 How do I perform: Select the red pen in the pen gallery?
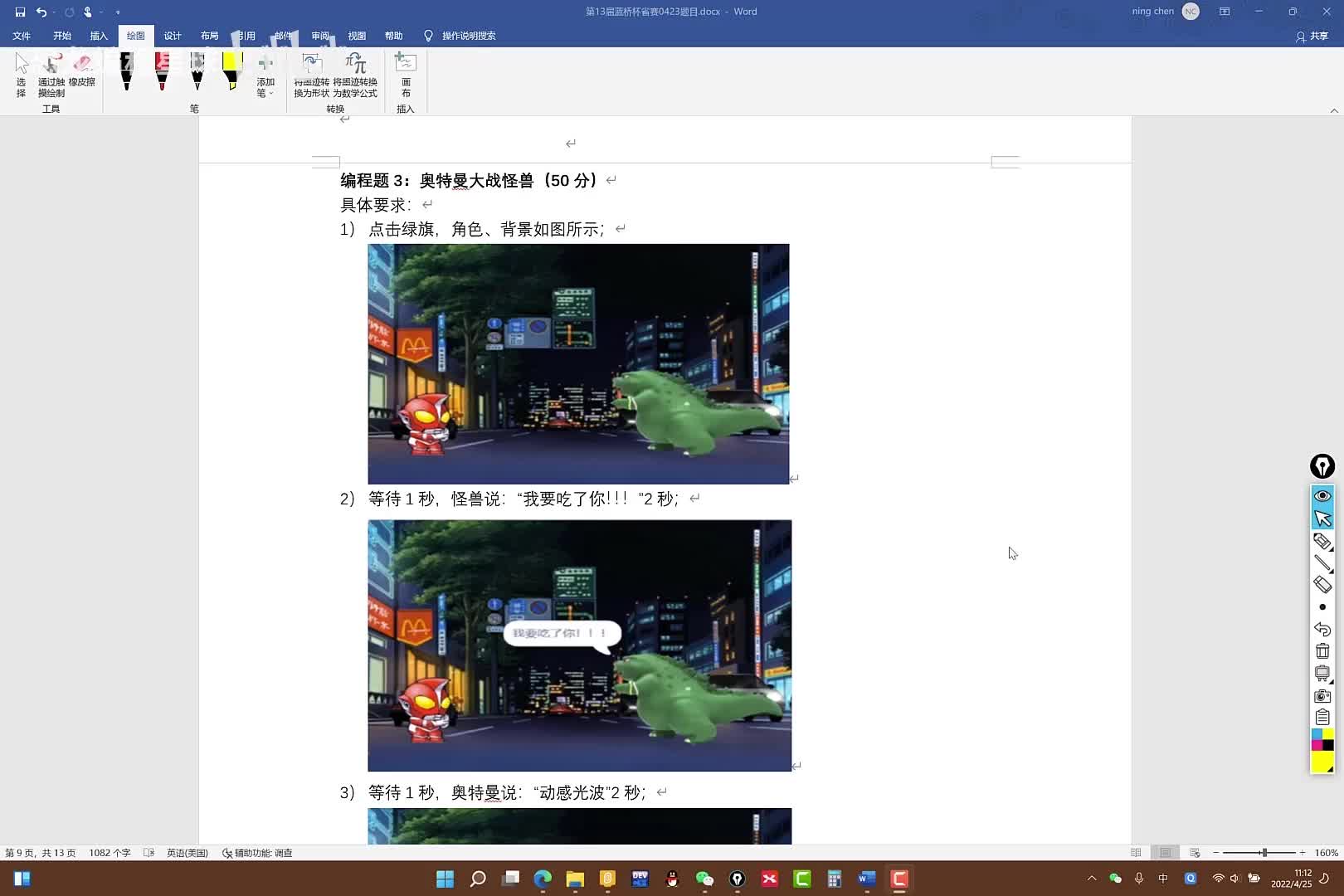[162, 71]
